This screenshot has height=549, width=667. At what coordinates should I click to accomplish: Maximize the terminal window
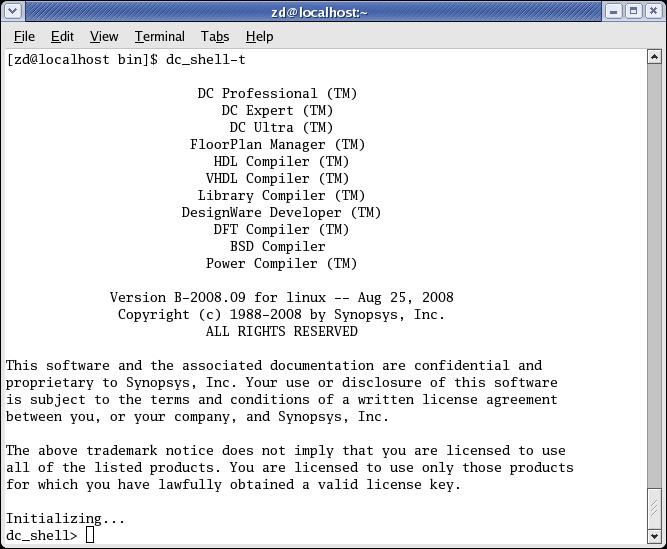[x=633, y=11]
